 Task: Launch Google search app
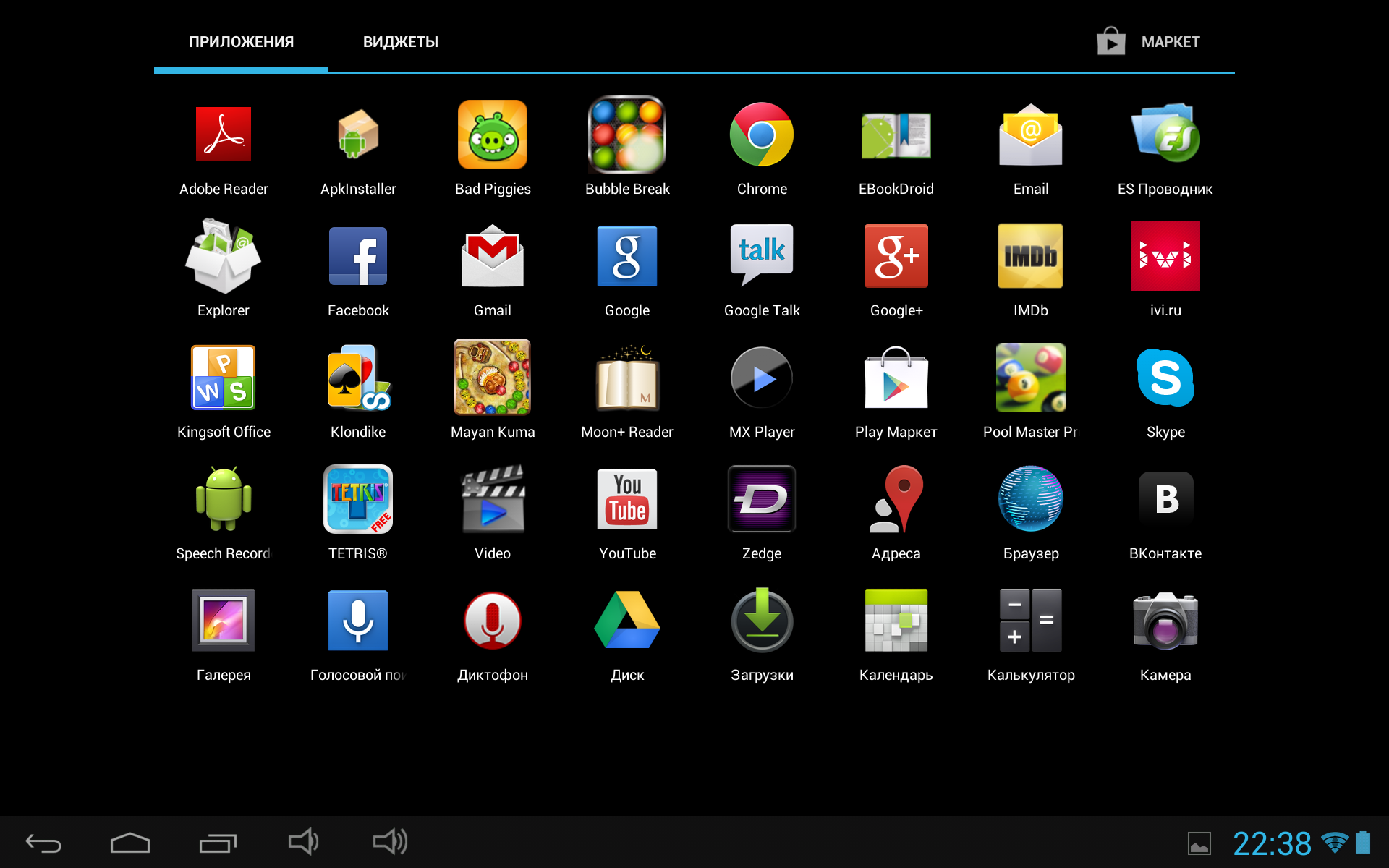click(x=627, y=256)
